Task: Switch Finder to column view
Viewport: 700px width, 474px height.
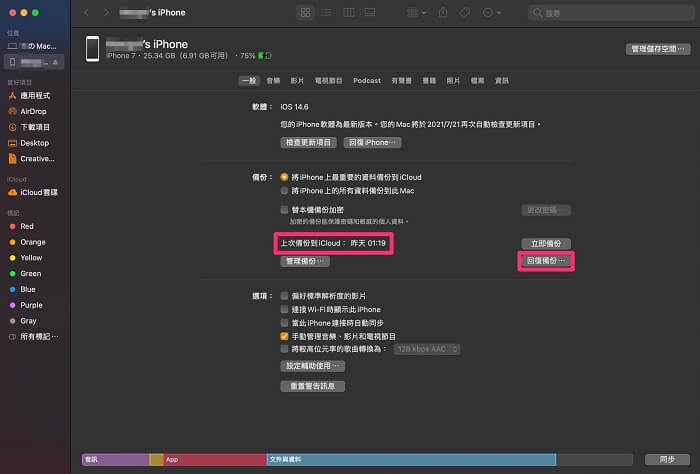Action: coord(349,12)
